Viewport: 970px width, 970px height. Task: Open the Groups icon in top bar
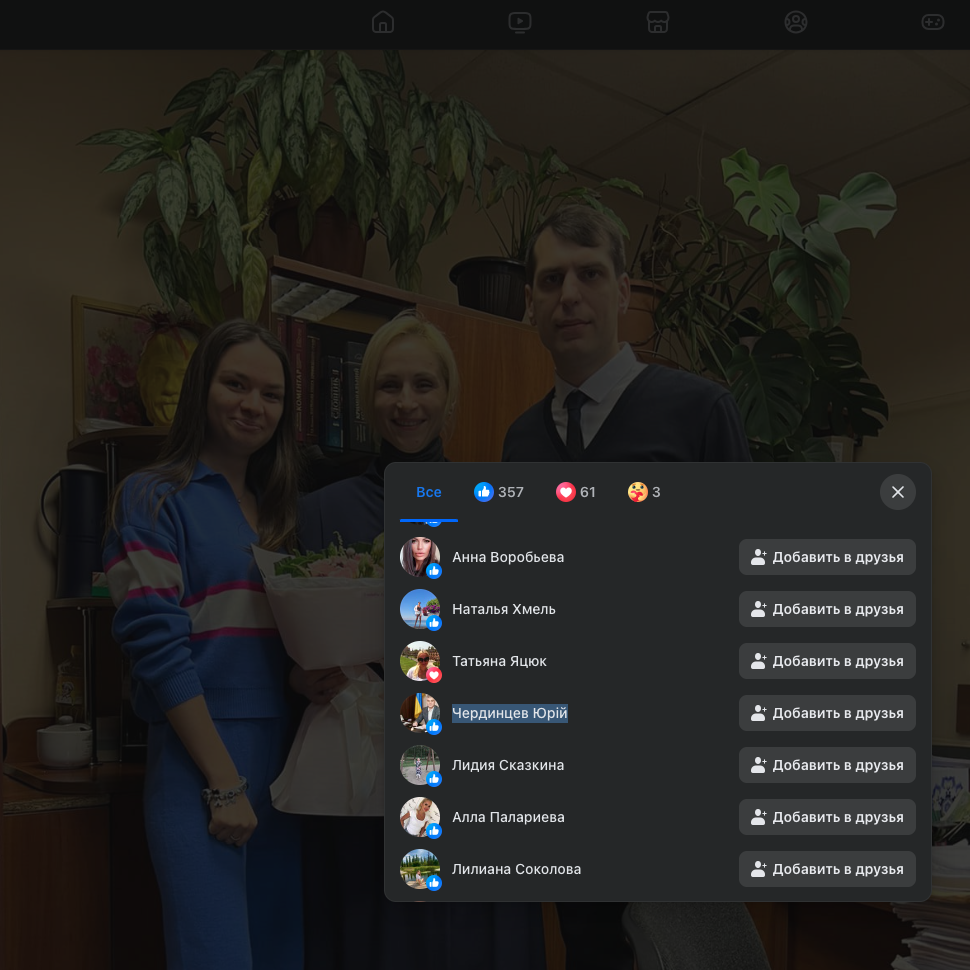point(796,22)
